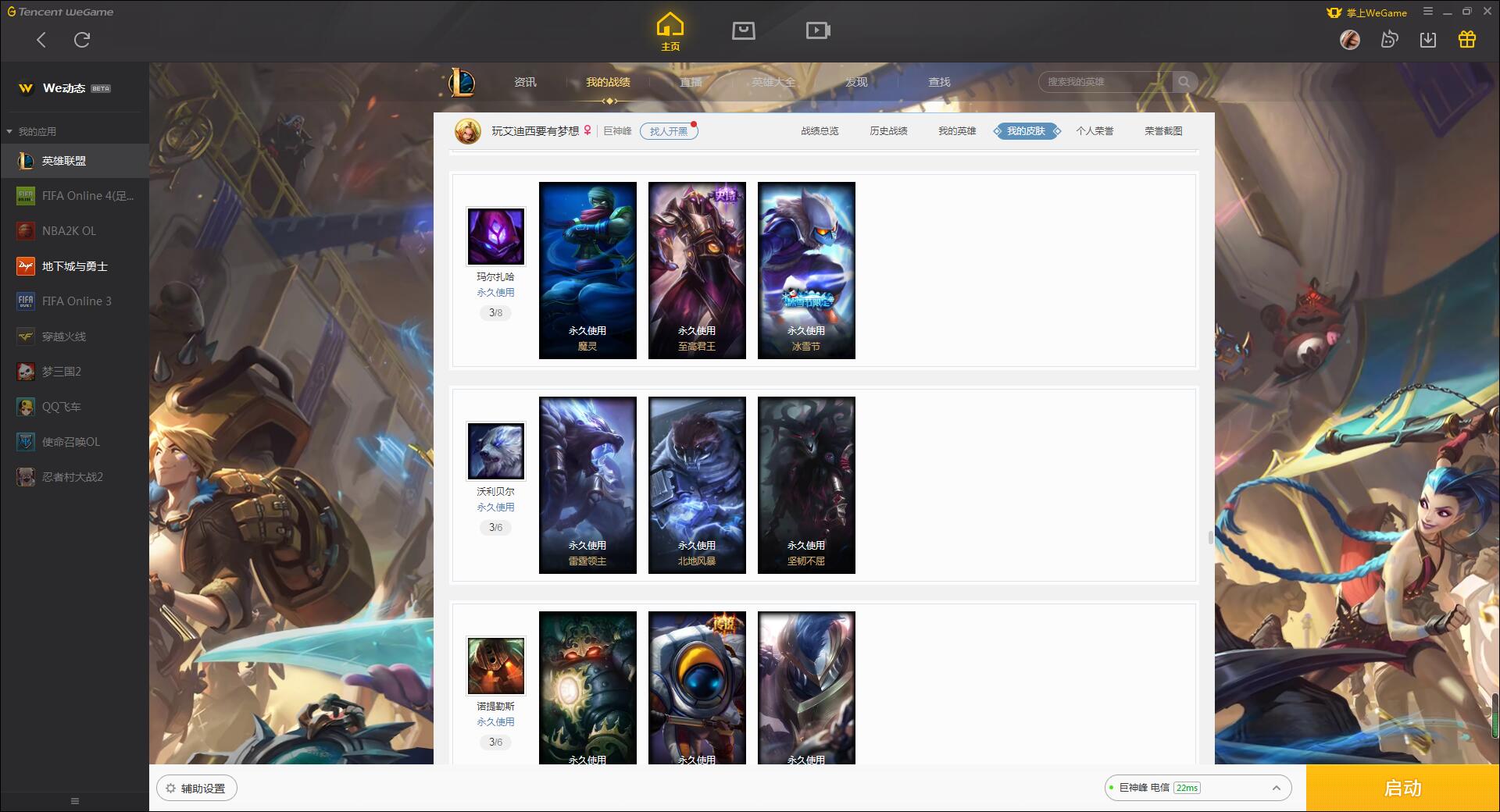
Task: Open the user avatar in top right
Action: coord(1350,39)
